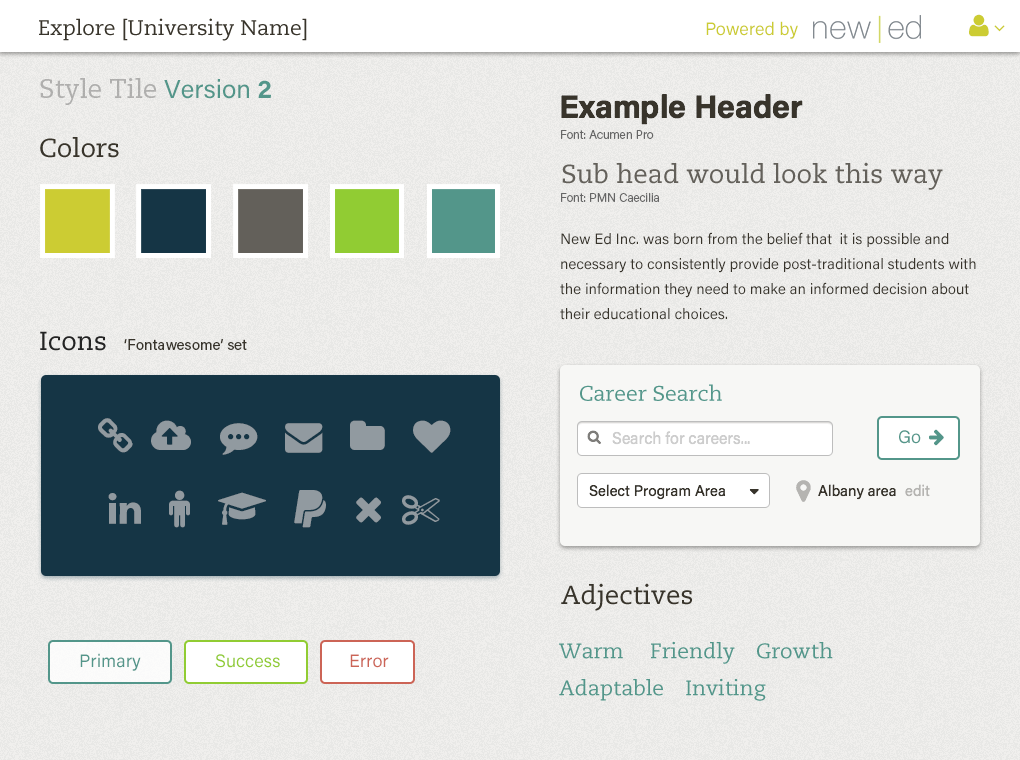
Task: Select the bright green color swatch
Action: pyautogui.click(x=367, y=221)
